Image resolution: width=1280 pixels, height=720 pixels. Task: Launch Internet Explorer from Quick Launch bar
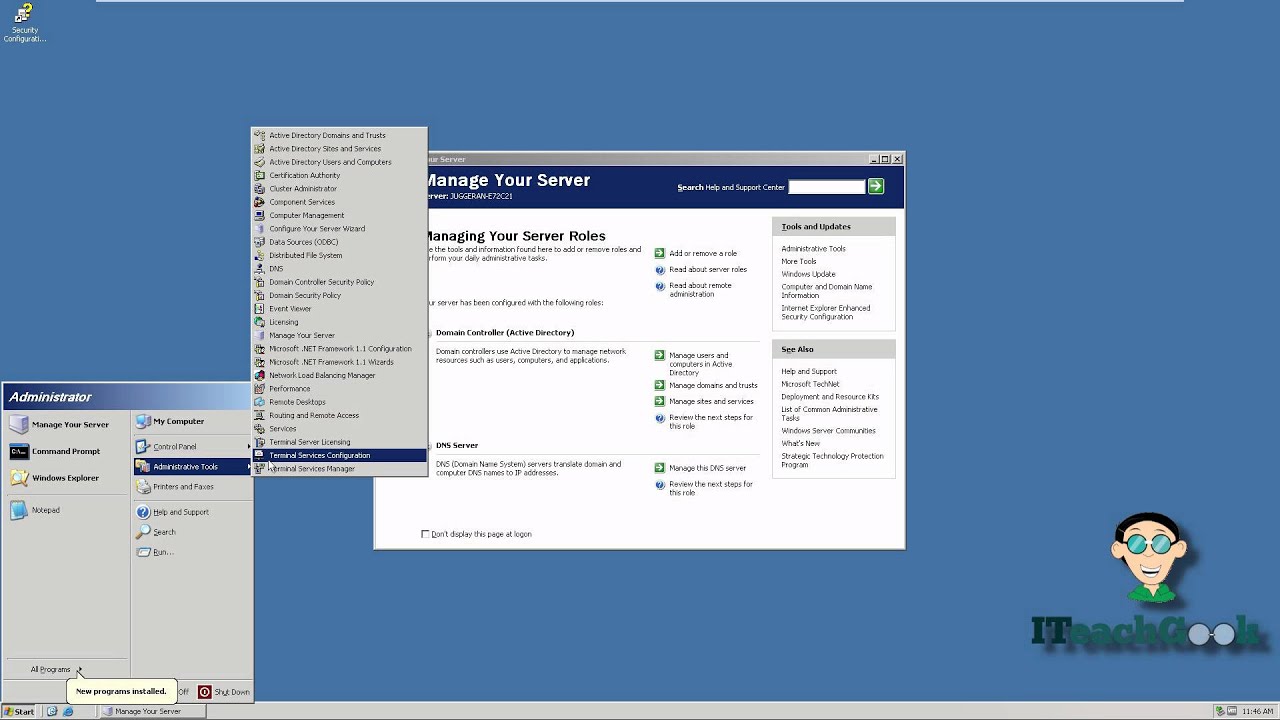coord(68,711)
